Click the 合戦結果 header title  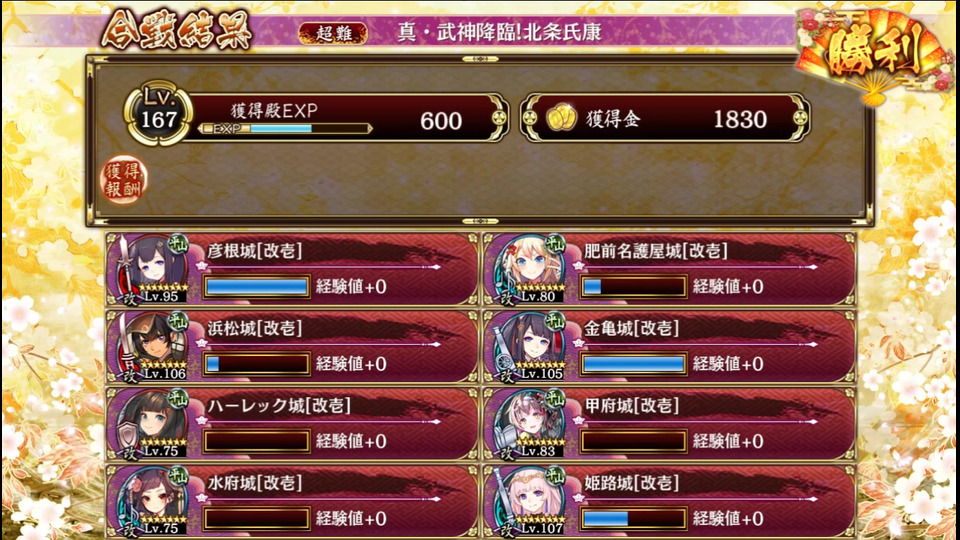coord(177,29)
